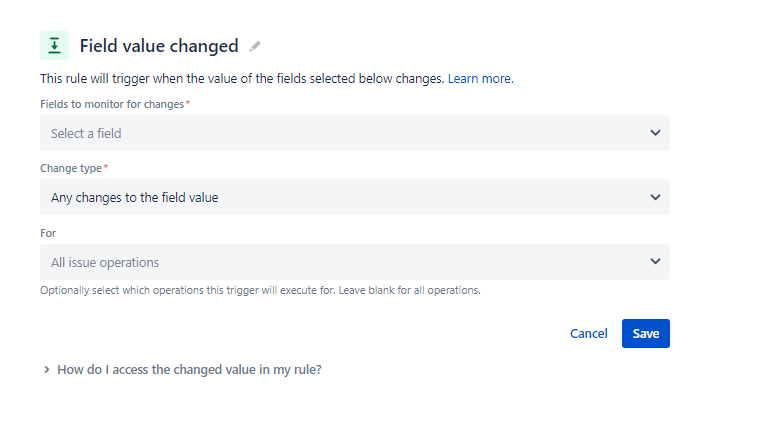Click the small chevron beside the help question
The height and width of the screenshot is (432, 783).
(x=47, y=370)
